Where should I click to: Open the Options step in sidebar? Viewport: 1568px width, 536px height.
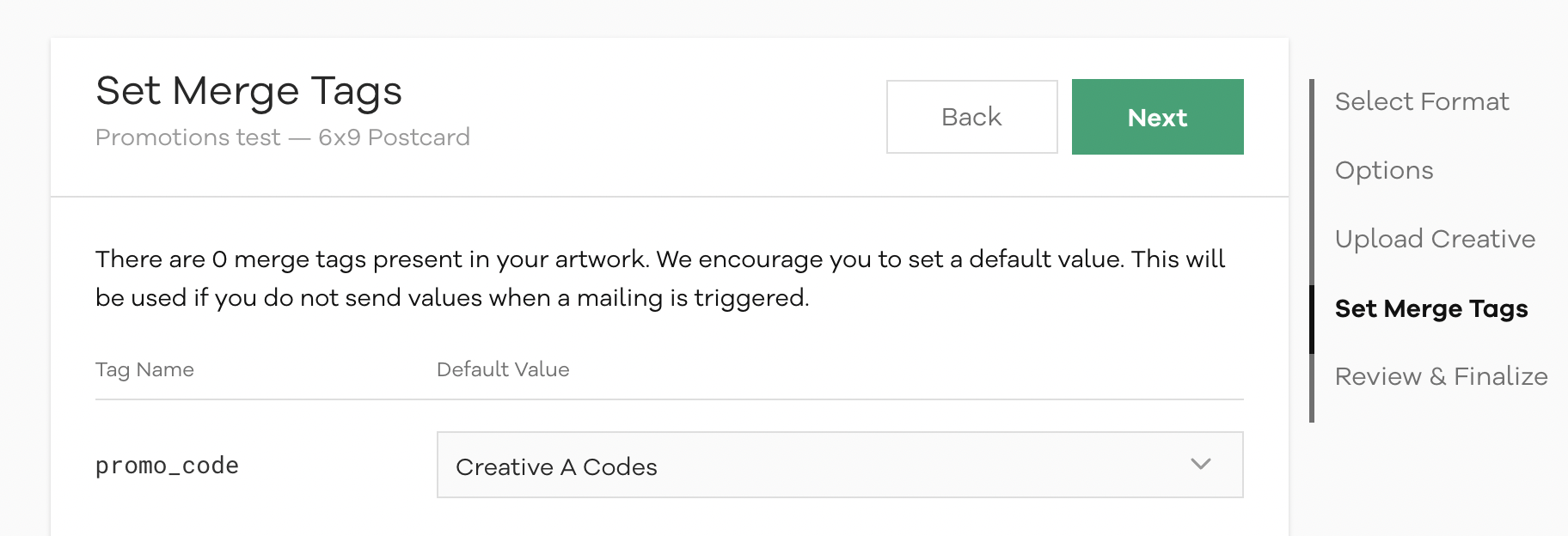coord(1384,170)
